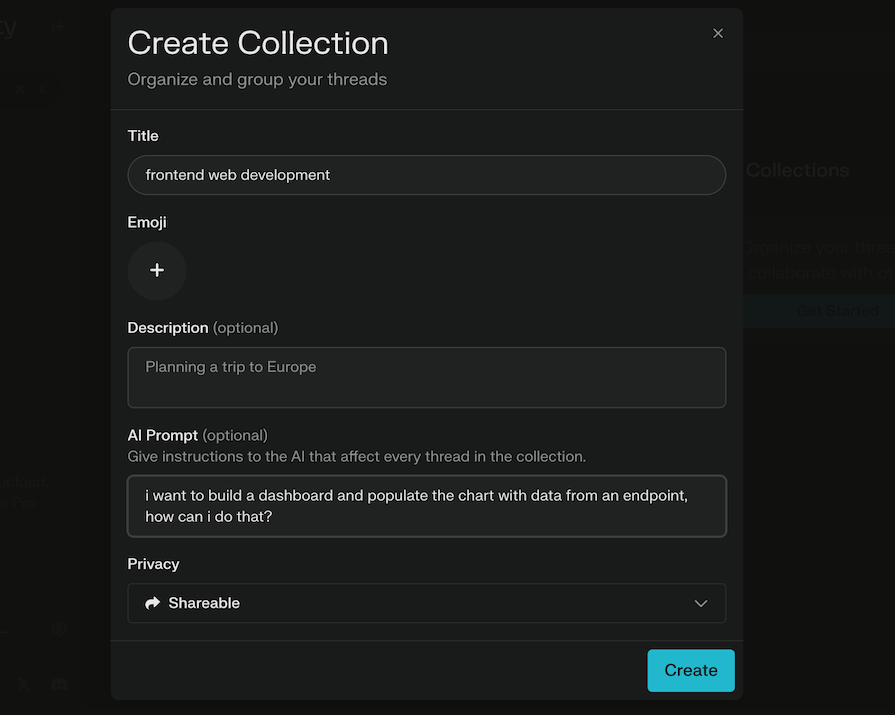Image resolution: width=895 pixels, height=715 pixels.
Task: Click the Collections heading
Action: (x=797, y=170)
